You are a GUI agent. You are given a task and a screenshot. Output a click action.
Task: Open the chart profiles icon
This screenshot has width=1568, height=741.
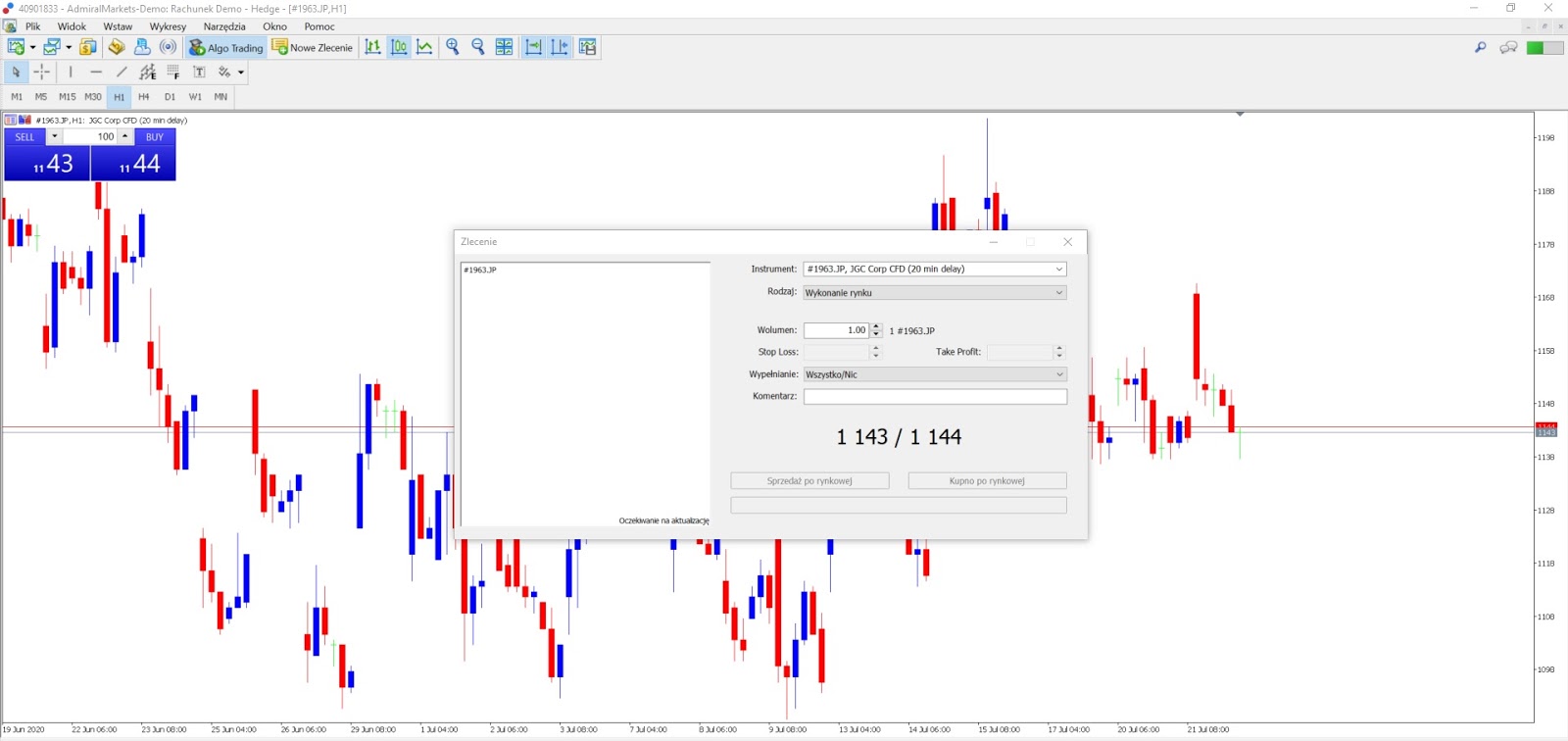[52, 47]
